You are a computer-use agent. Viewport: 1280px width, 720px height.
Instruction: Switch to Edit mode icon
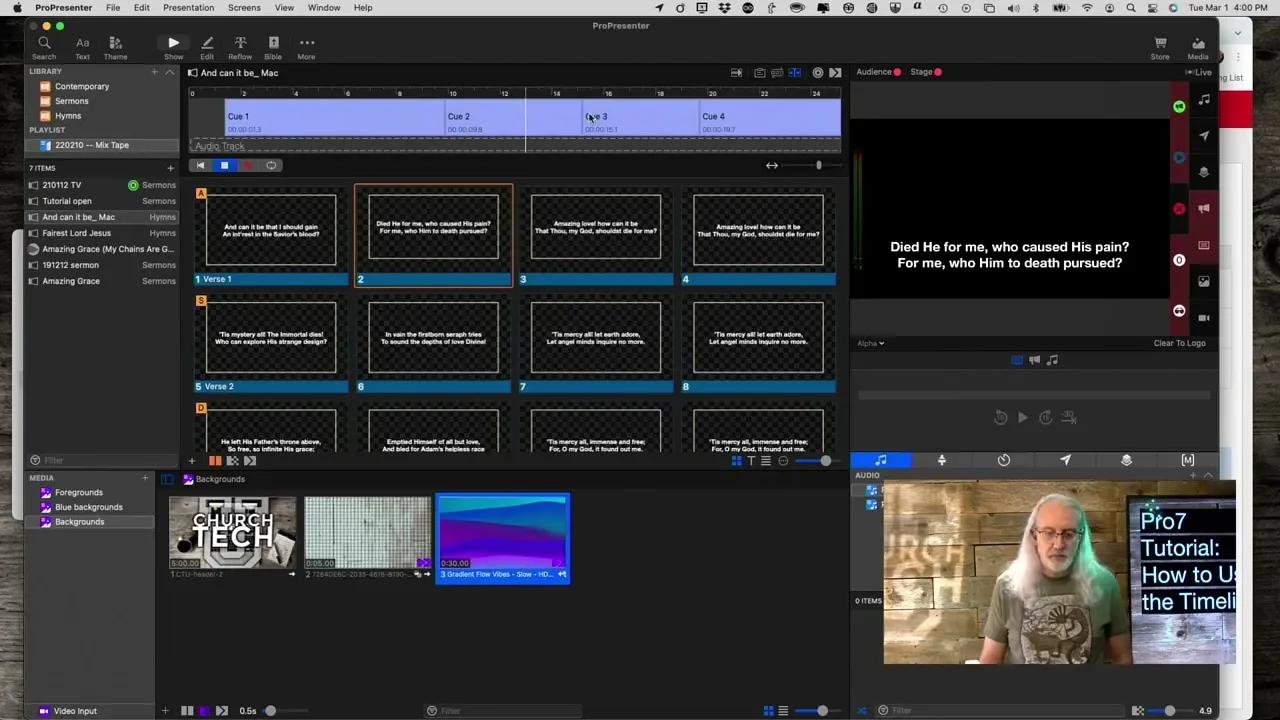point(207,47)
